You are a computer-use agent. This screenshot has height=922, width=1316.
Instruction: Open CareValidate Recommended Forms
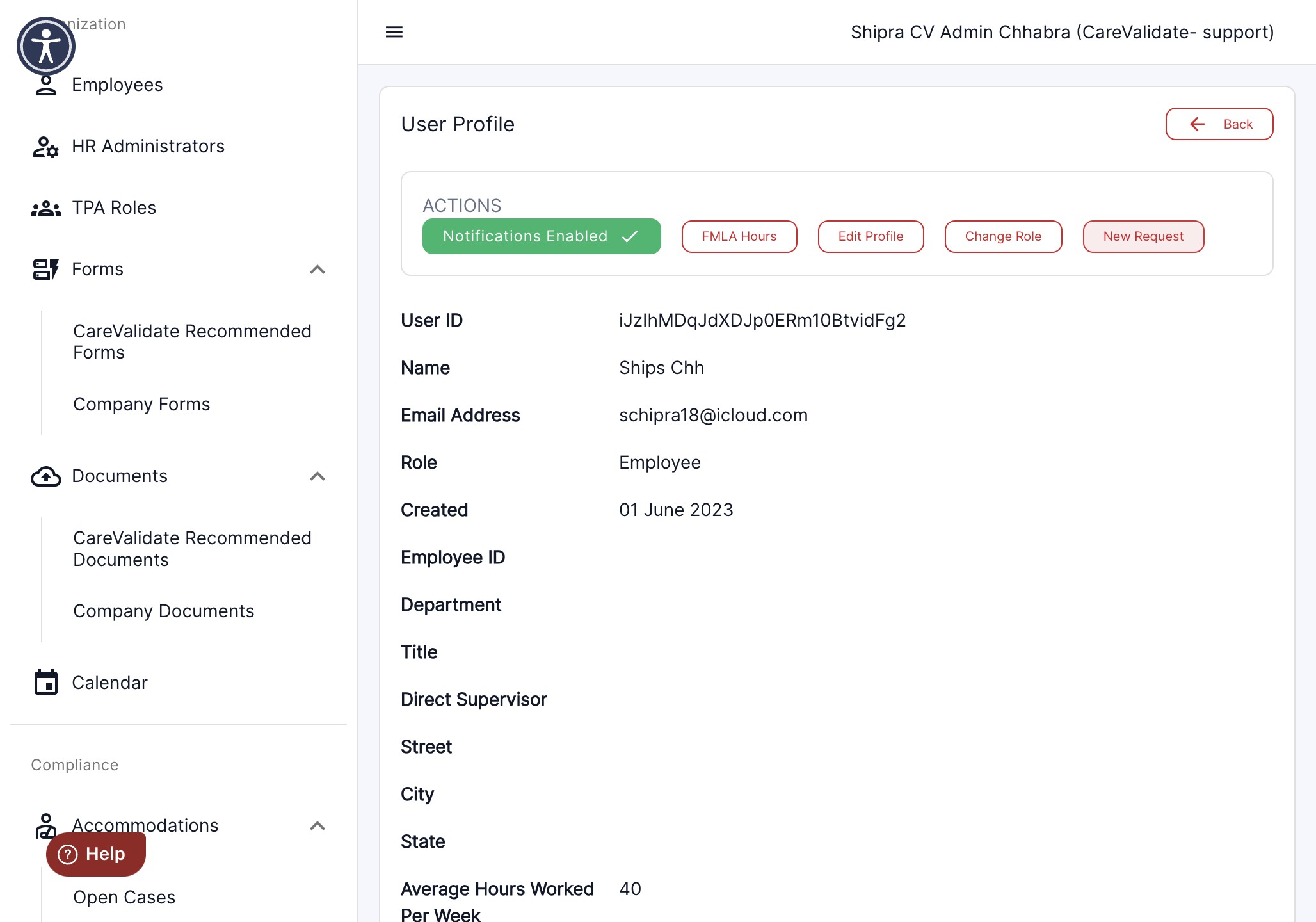coord(192,342)
